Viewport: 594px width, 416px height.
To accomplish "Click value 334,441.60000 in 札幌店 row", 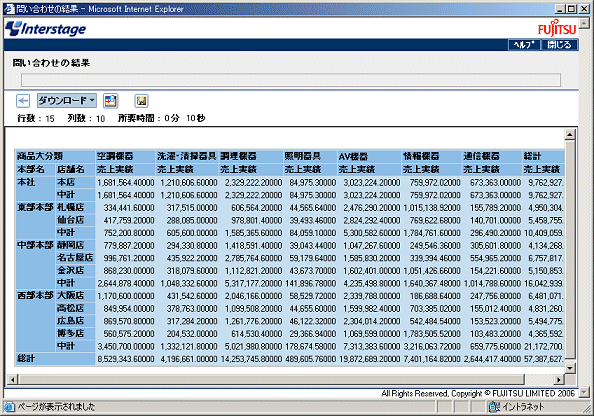I will [x=129, y=208].
